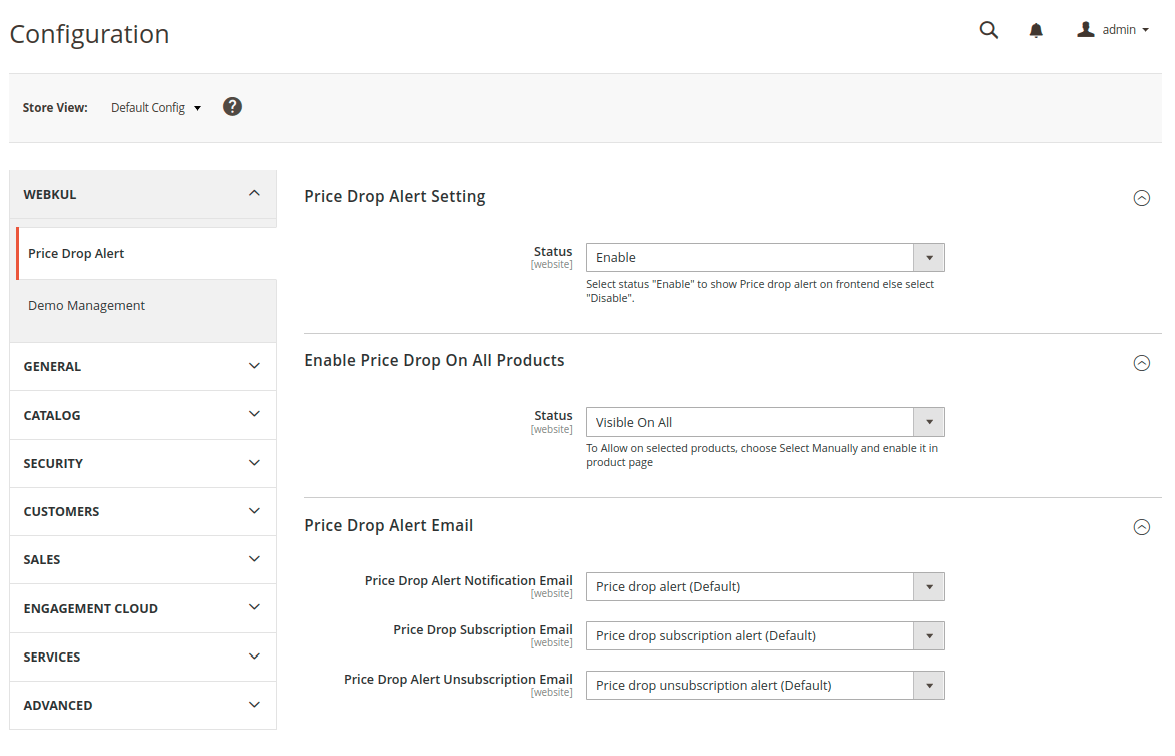This screenshot has height=756, width=1175.
Task: Click the Store View help question mark
Action: tap(232, 106)
